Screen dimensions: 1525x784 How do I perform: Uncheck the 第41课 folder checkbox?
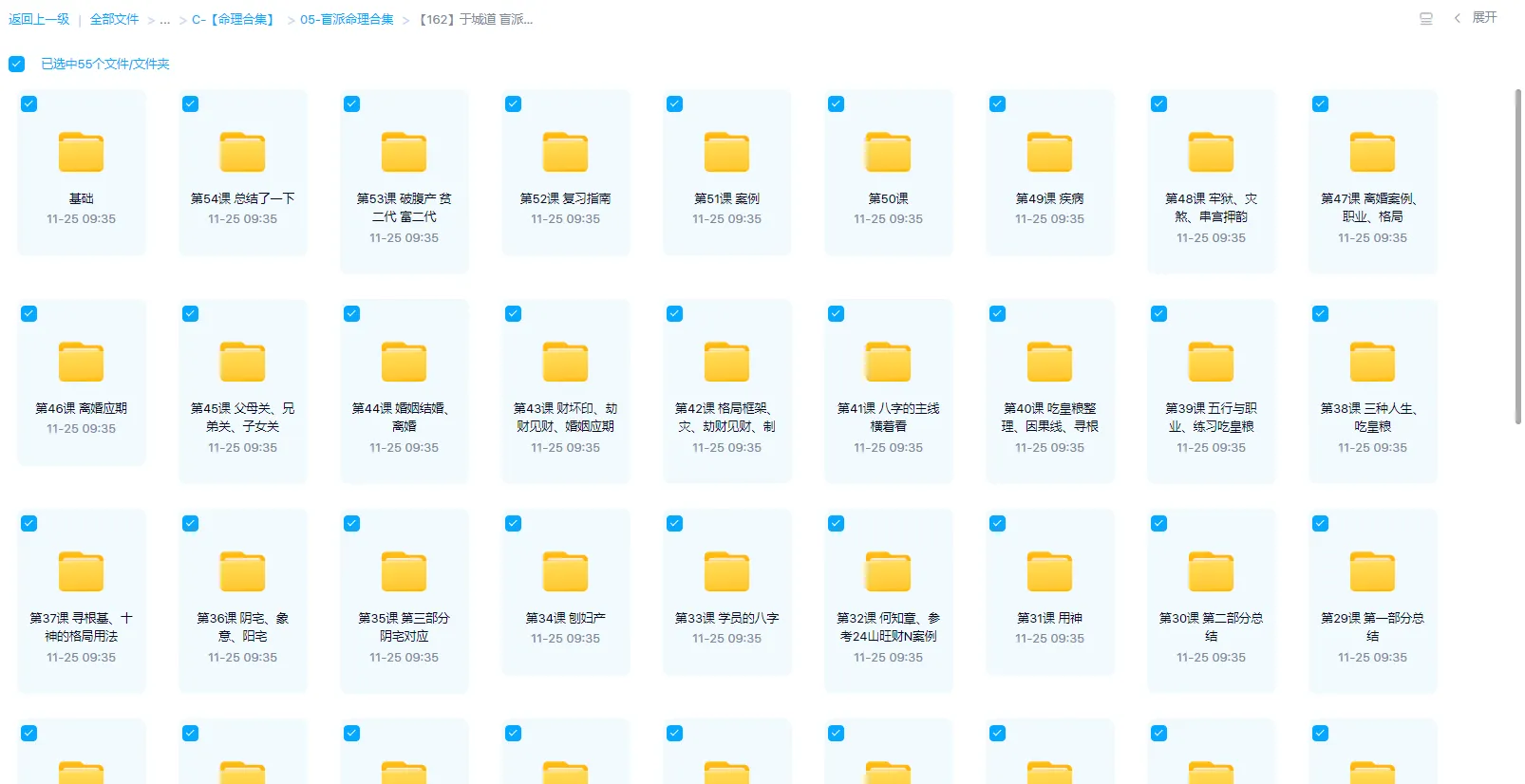coord(837,314)
